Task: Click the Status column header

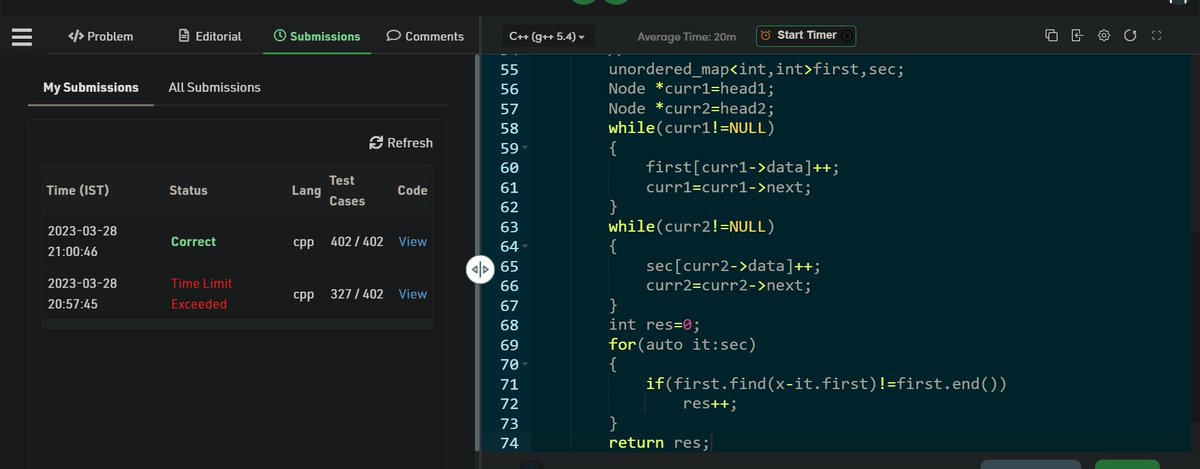Action: pos(188,190)
